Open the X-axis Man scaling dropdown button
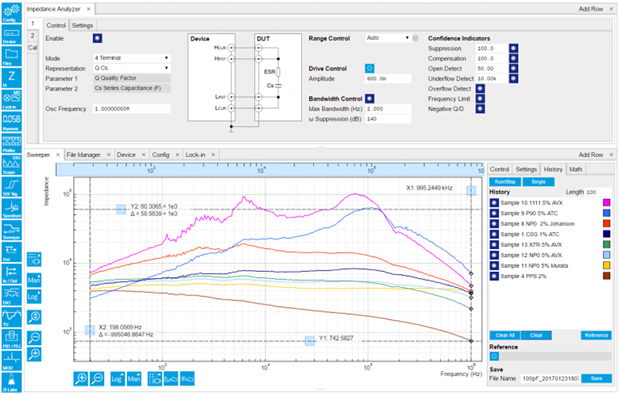 point(134,378)
